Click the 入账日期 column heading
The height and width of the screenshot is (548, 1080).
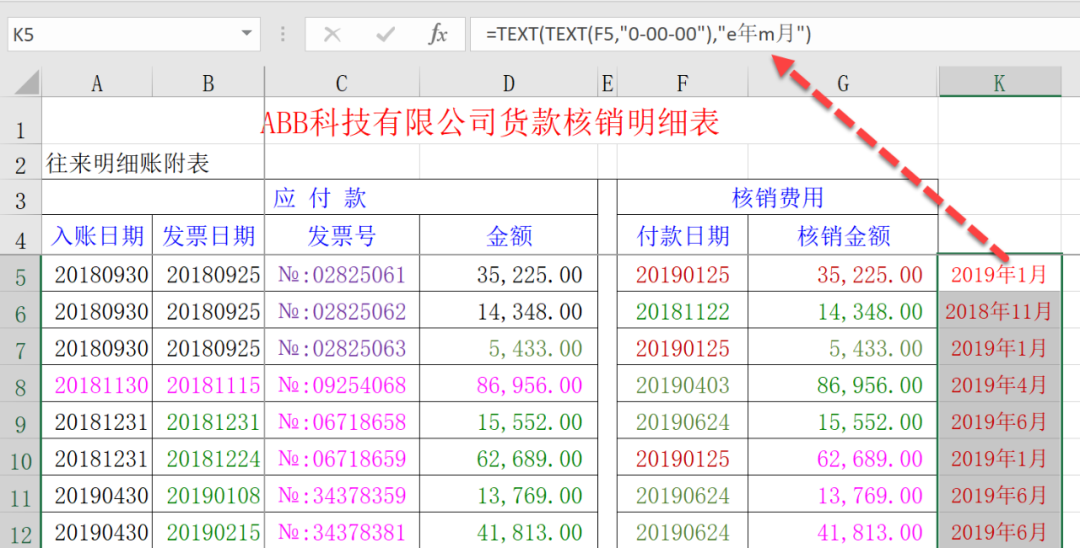(97, 236)
